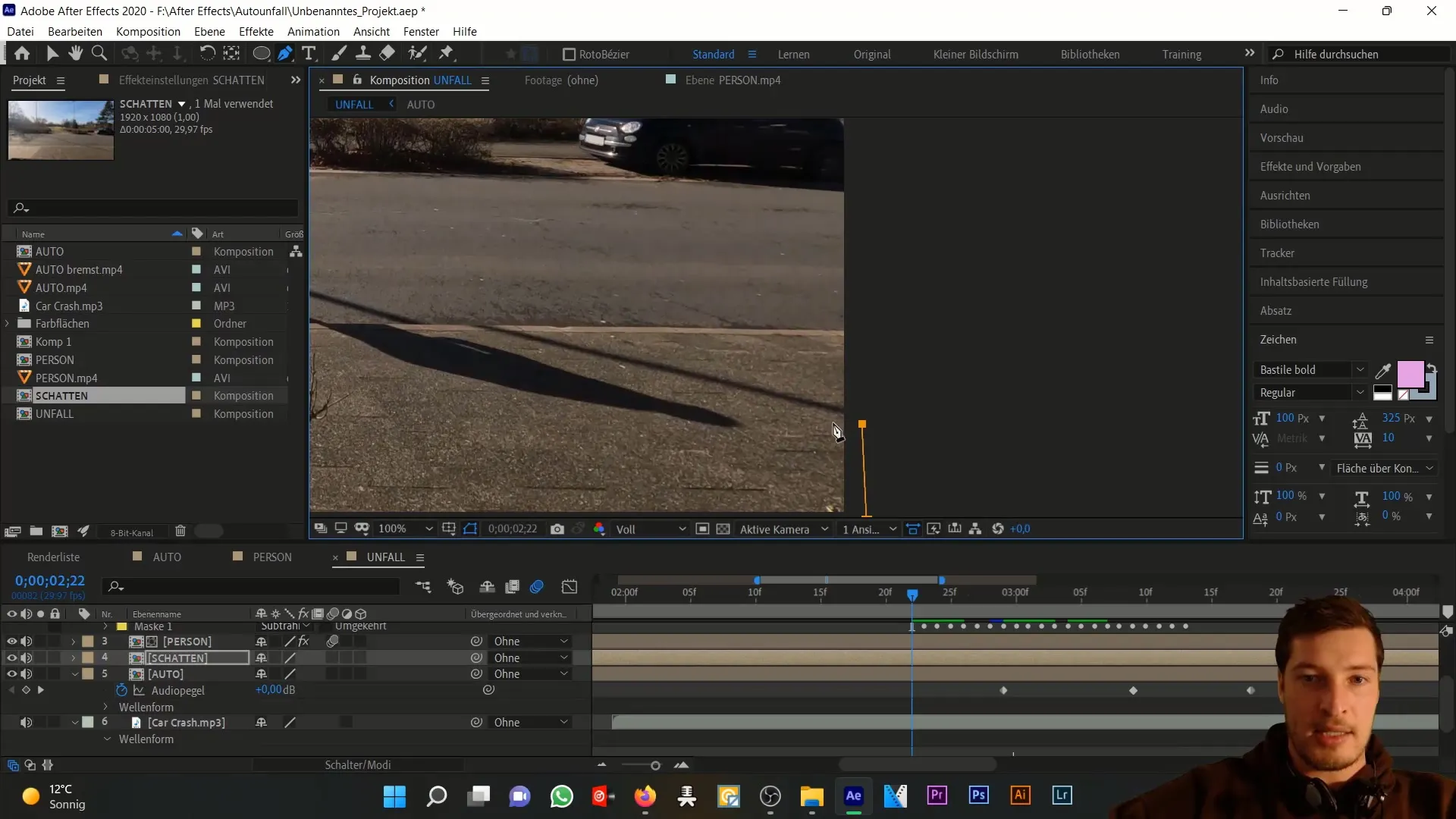Screen dimensions: 1456x819
Task: Select the Type text tool
Action: (309, 54)
